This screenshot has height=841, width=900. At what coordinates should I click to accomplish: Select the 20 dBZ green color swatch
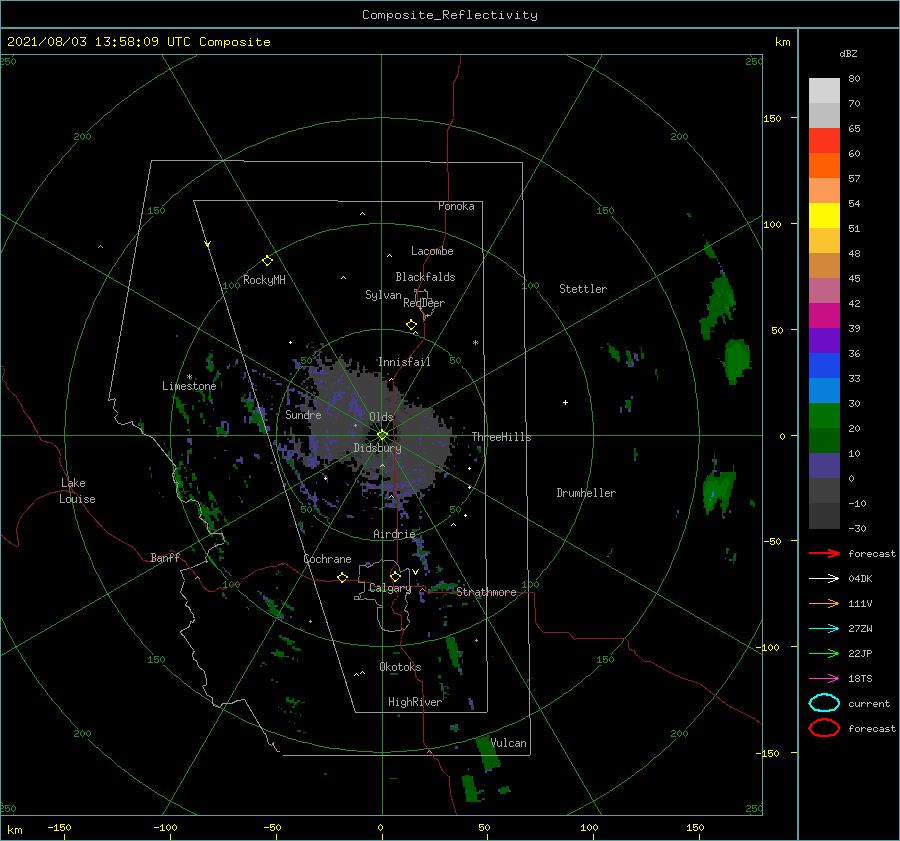[x=824, y=440]
